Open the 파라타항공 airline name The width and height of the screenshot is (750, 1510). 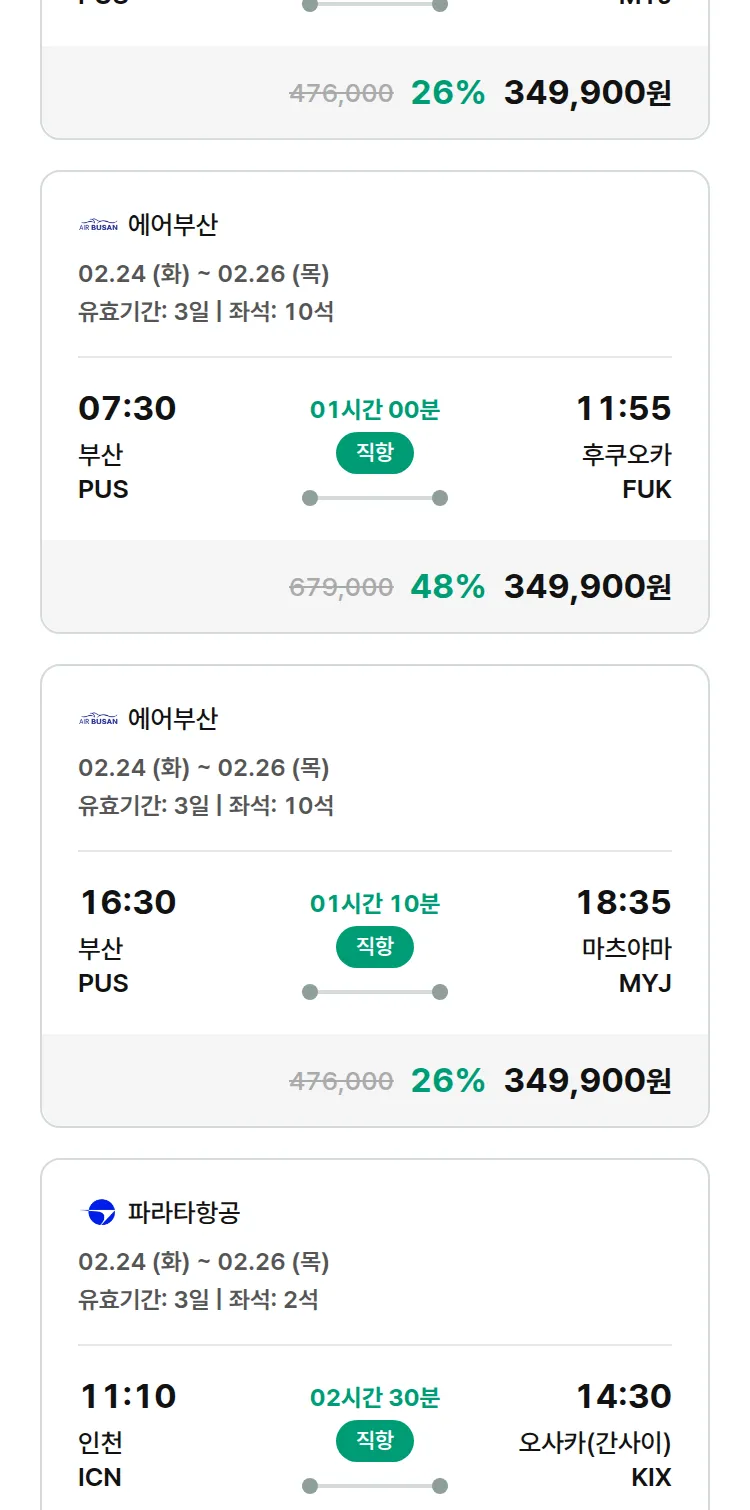coord(184,1213)
